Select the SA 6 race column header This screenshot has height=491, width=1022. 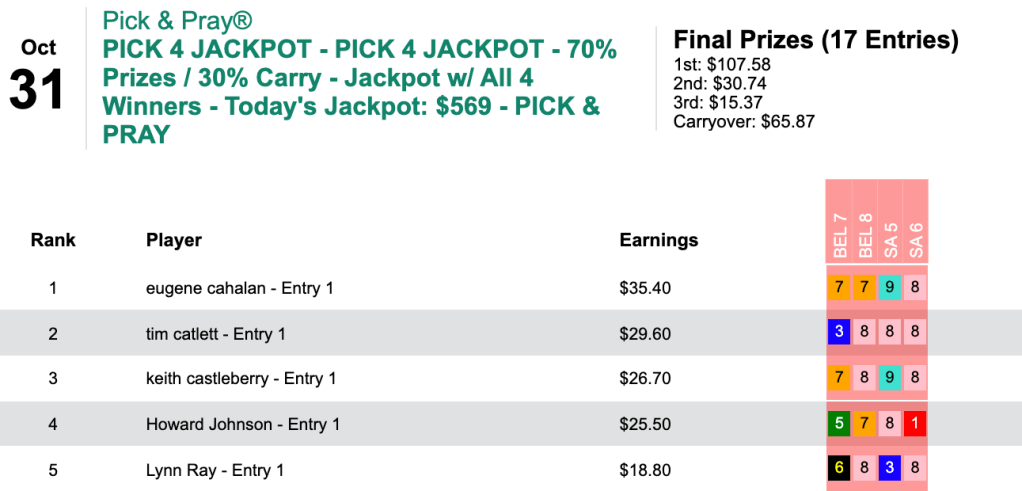click(915, 237)
